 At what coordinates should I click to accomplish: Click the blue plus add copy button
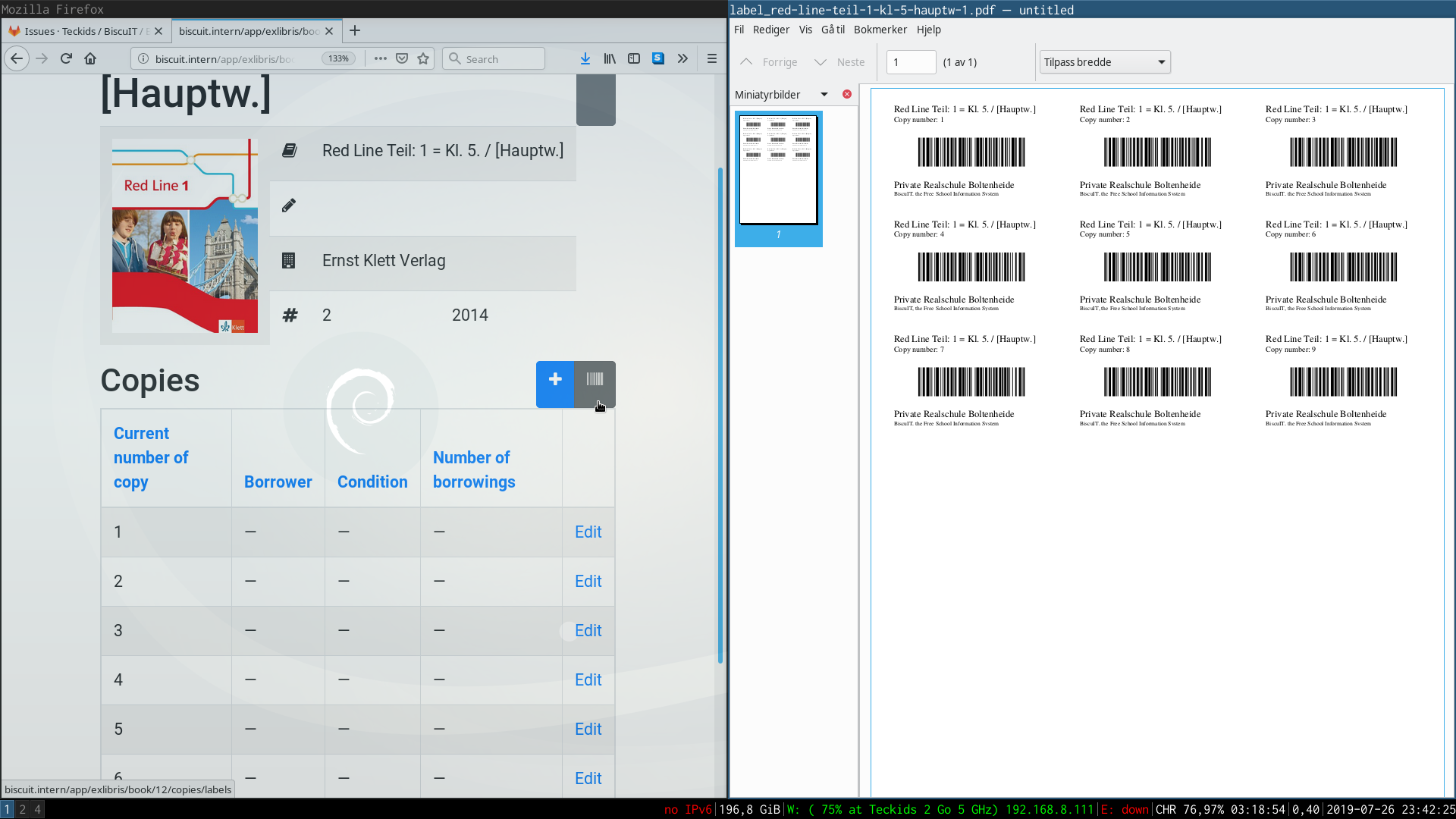pos(555,380)
